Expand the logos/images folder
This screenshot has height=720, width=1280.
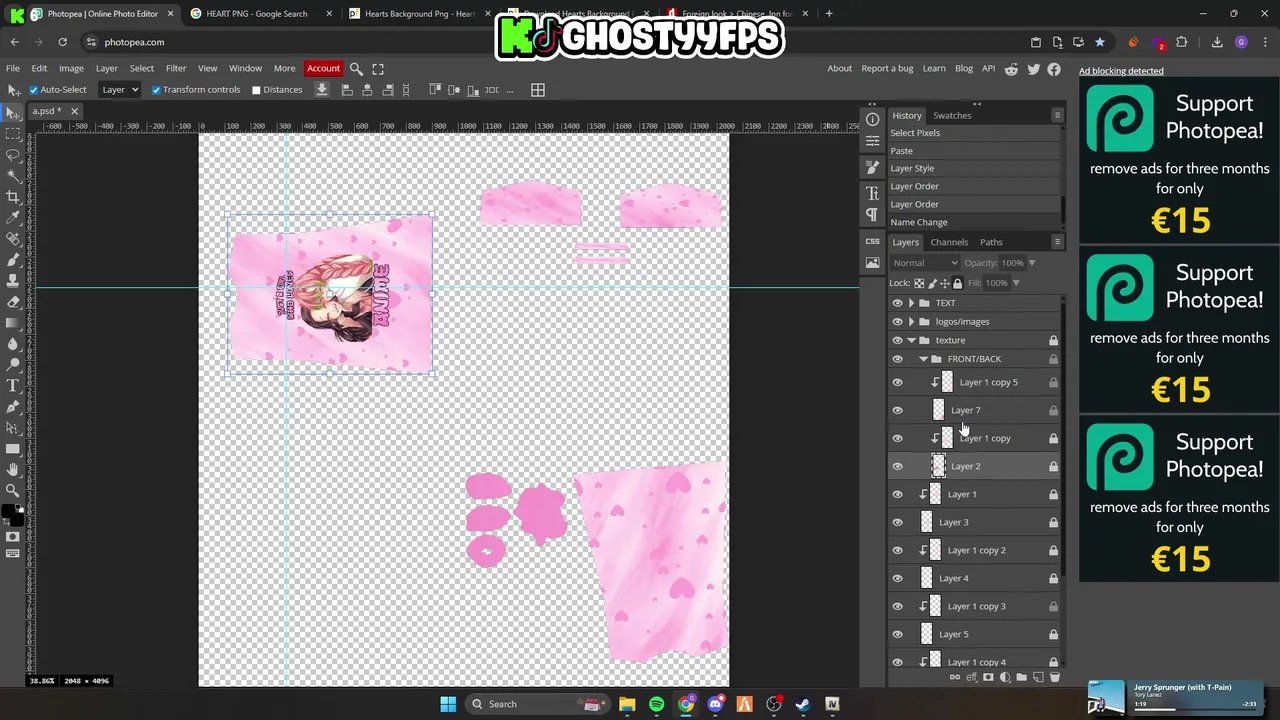coord(911,322)
